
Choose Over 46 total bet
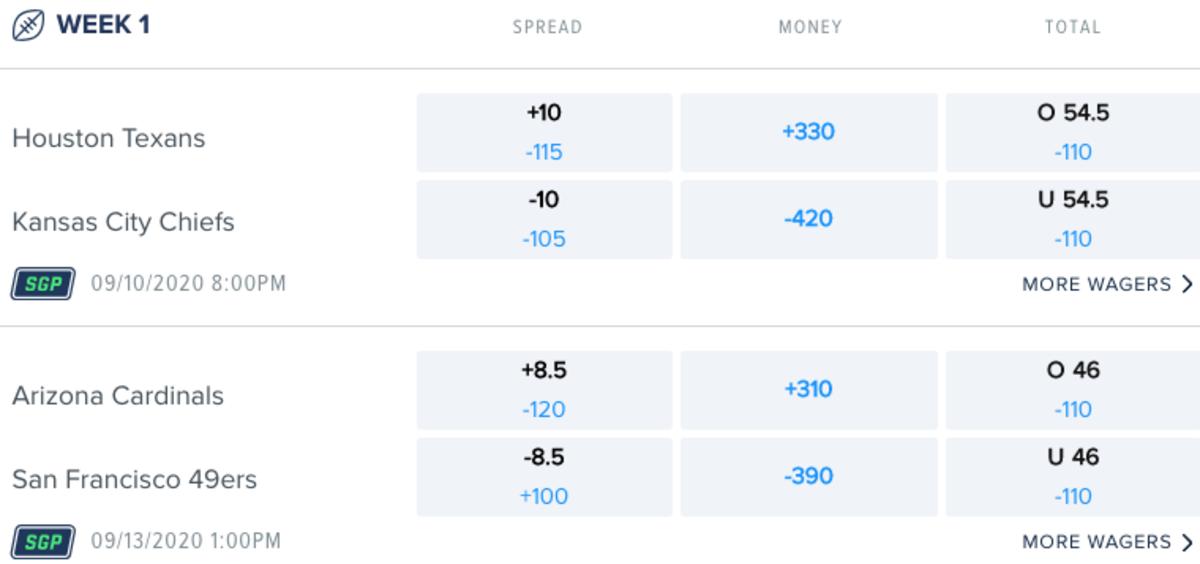point(1072,390)
